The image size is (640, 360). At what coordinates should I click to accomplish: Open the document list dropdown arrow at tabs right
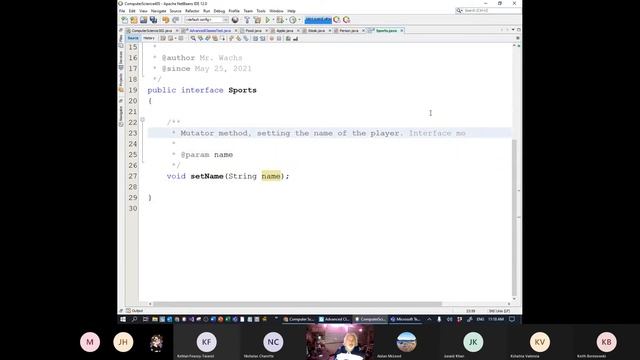click(513, 30)
